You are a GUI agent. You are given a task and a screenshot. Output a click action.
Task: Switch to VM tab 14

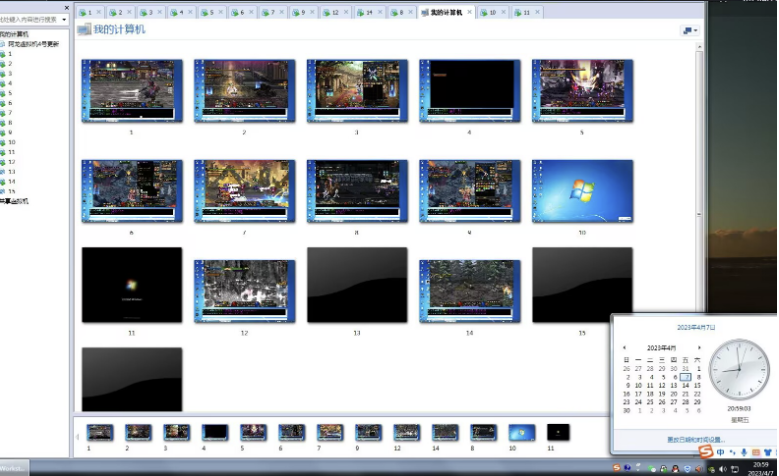369,12
